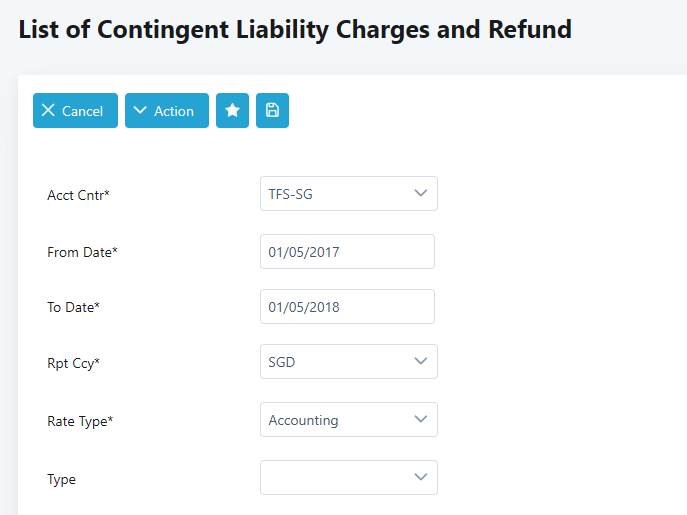The height and width of the screenshot is (515, 687).
Task: Open the Action menu by its label
Action: [x=174, y=111]
